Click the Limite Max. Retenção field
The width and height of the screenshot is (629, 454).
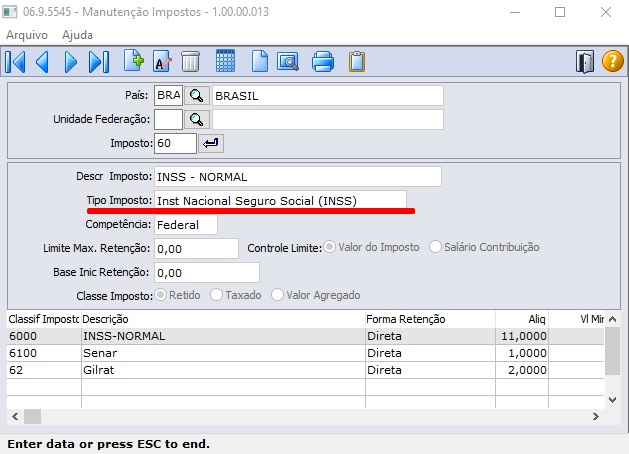[197, 249]
